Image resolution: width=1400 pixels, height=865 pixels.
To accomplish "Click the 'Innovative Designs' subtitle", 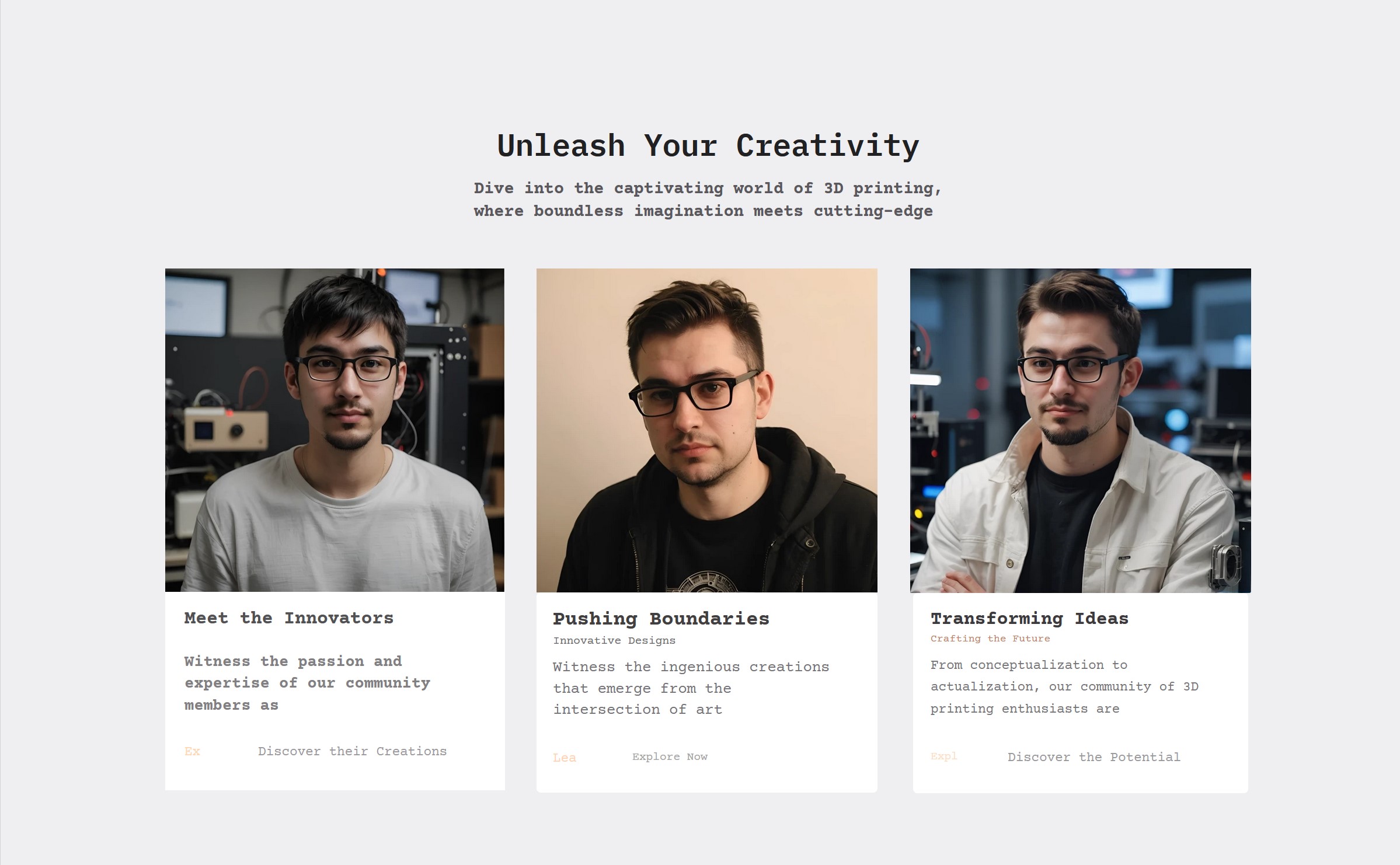I will pos(614,640).
